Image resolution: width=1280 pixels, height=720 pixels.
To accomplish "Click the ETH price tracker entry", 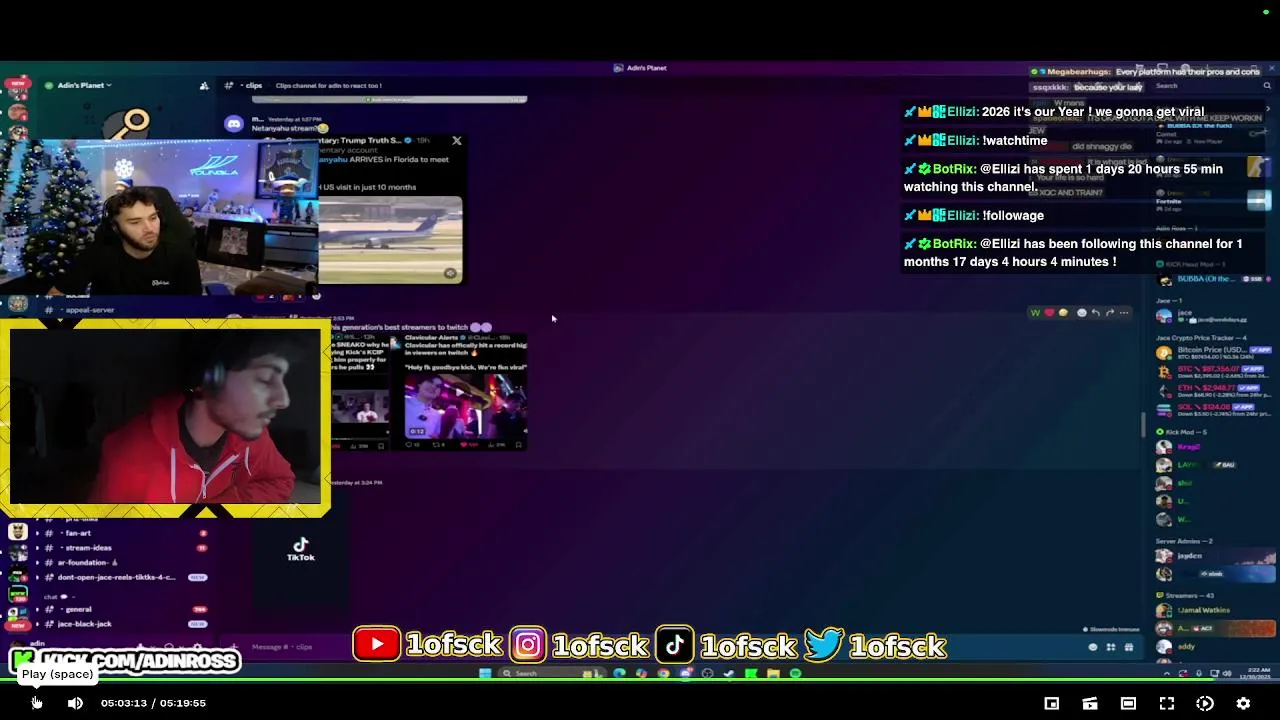I will click(1215, 389).
